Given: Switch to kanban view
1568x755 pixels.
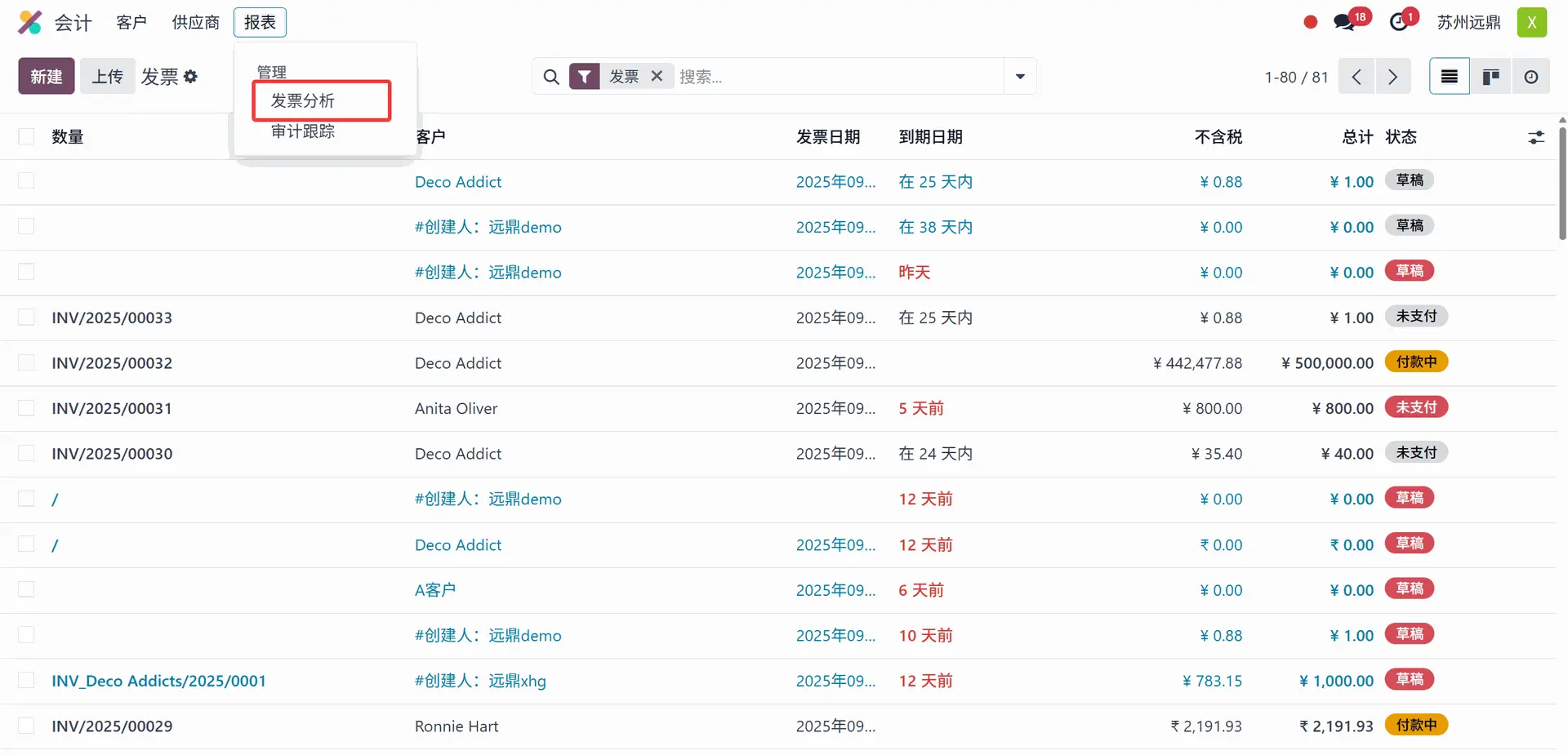Looking at the screenshot, I should 1490,77.
